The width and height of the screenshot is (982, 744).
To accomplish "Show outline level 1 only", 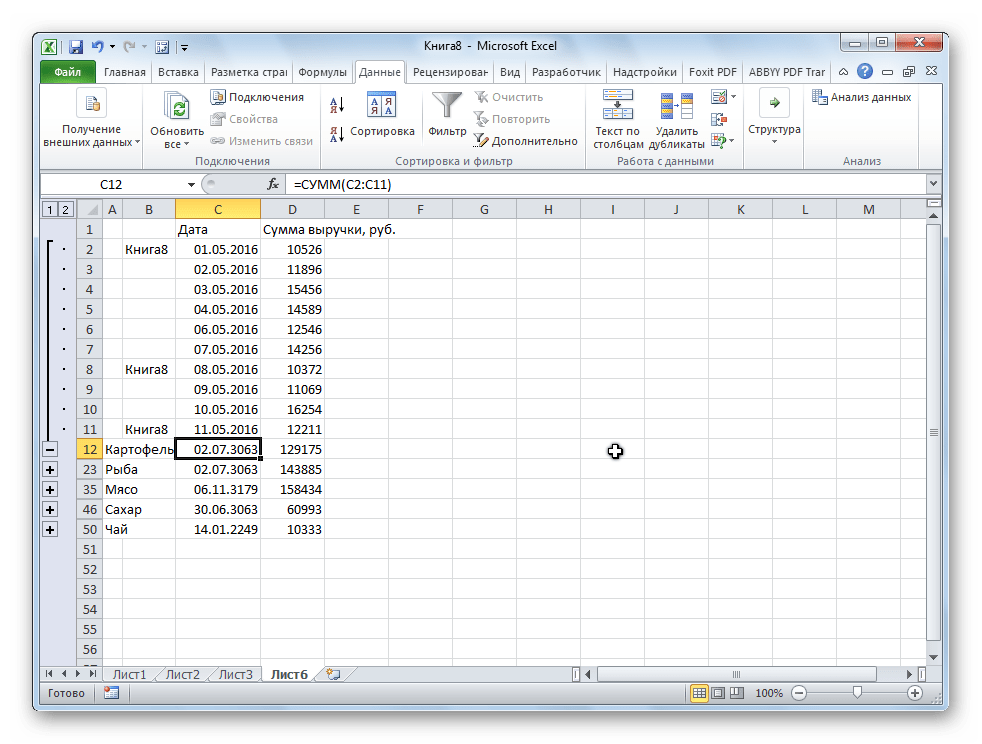I will tap(49, 209).
